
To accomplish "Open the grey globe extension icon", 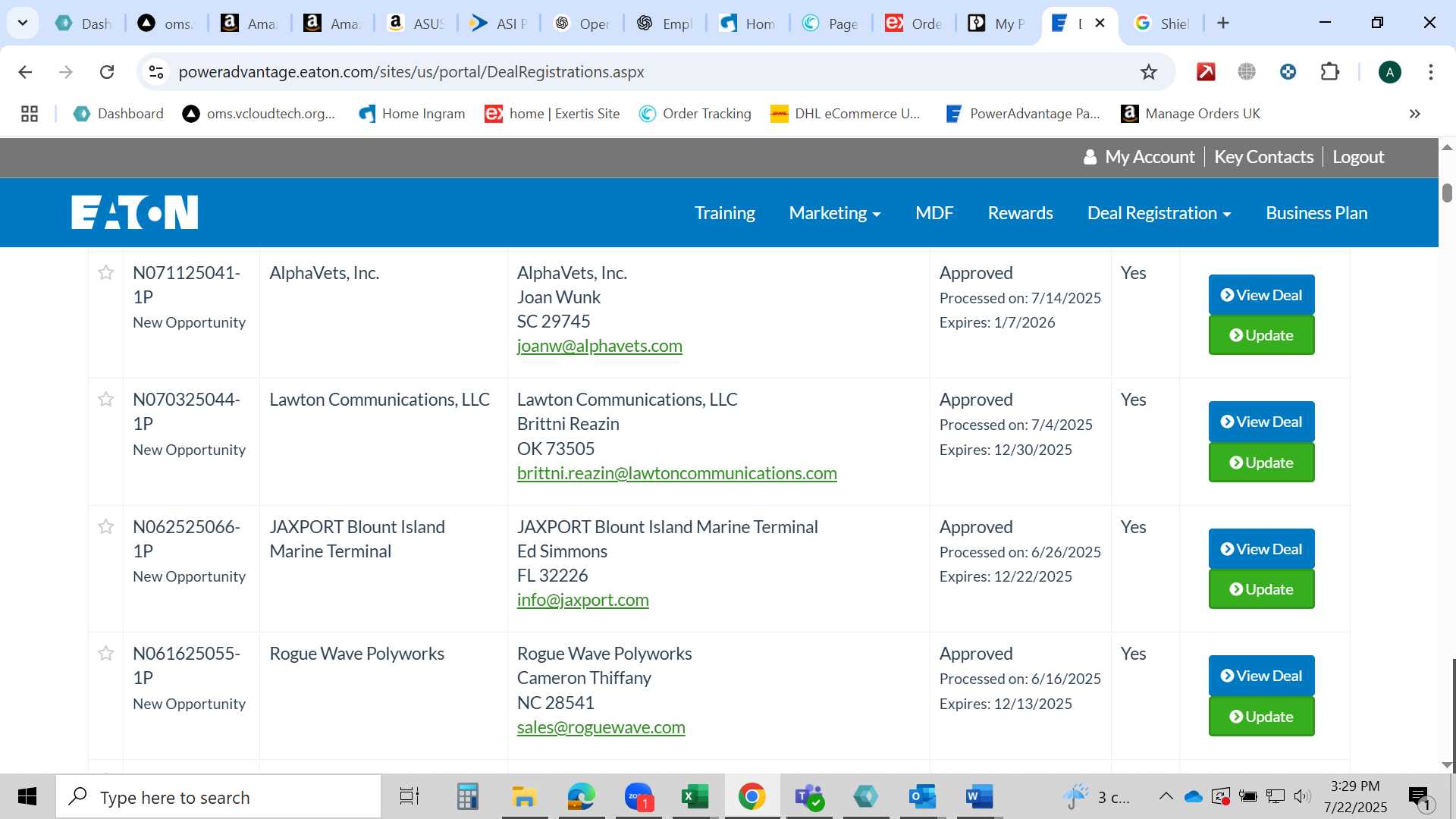I will click(x=1247, y=72).
